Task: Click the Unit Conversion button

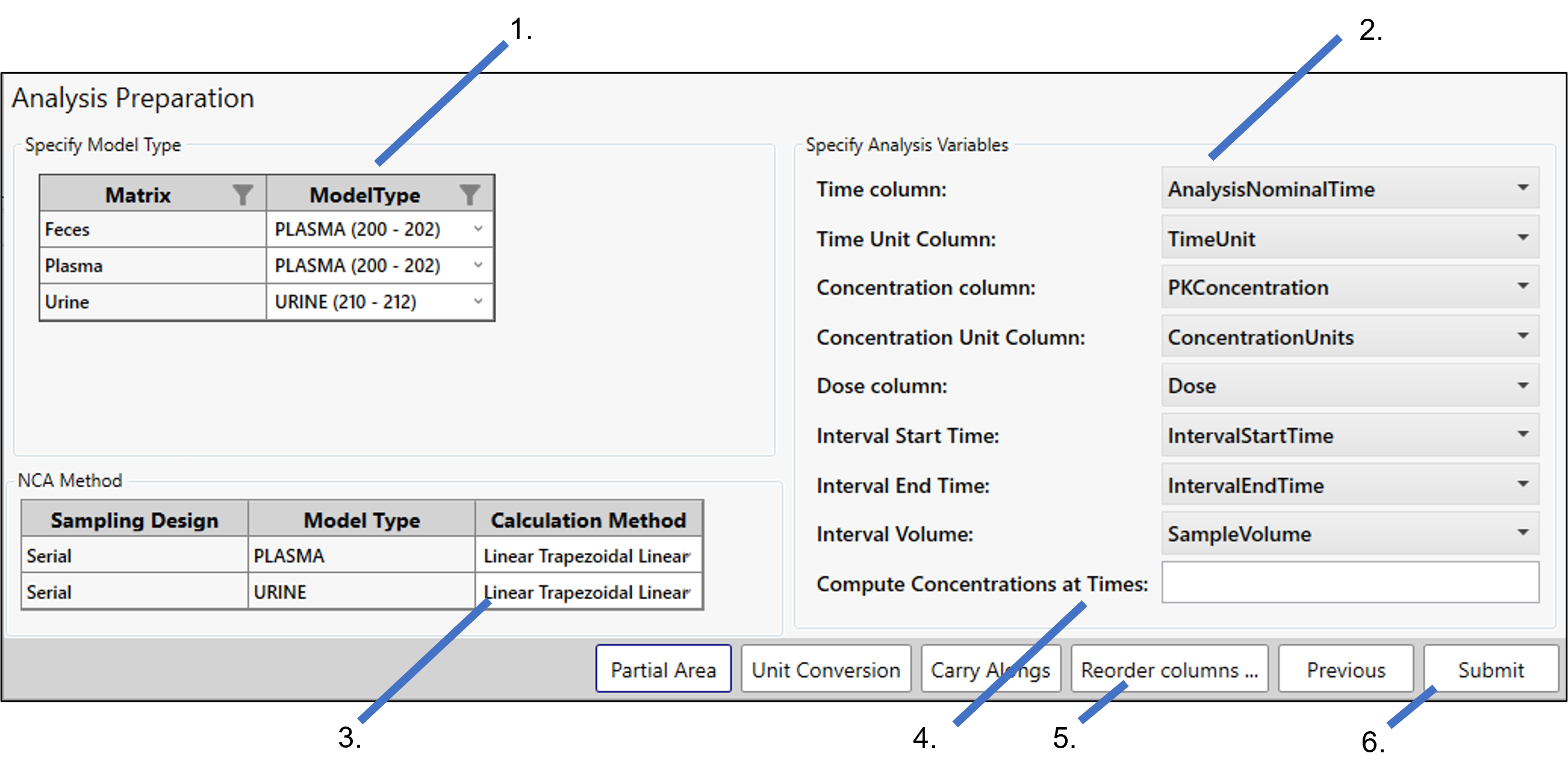Action: pyautogui.click(x=826, y=669)
